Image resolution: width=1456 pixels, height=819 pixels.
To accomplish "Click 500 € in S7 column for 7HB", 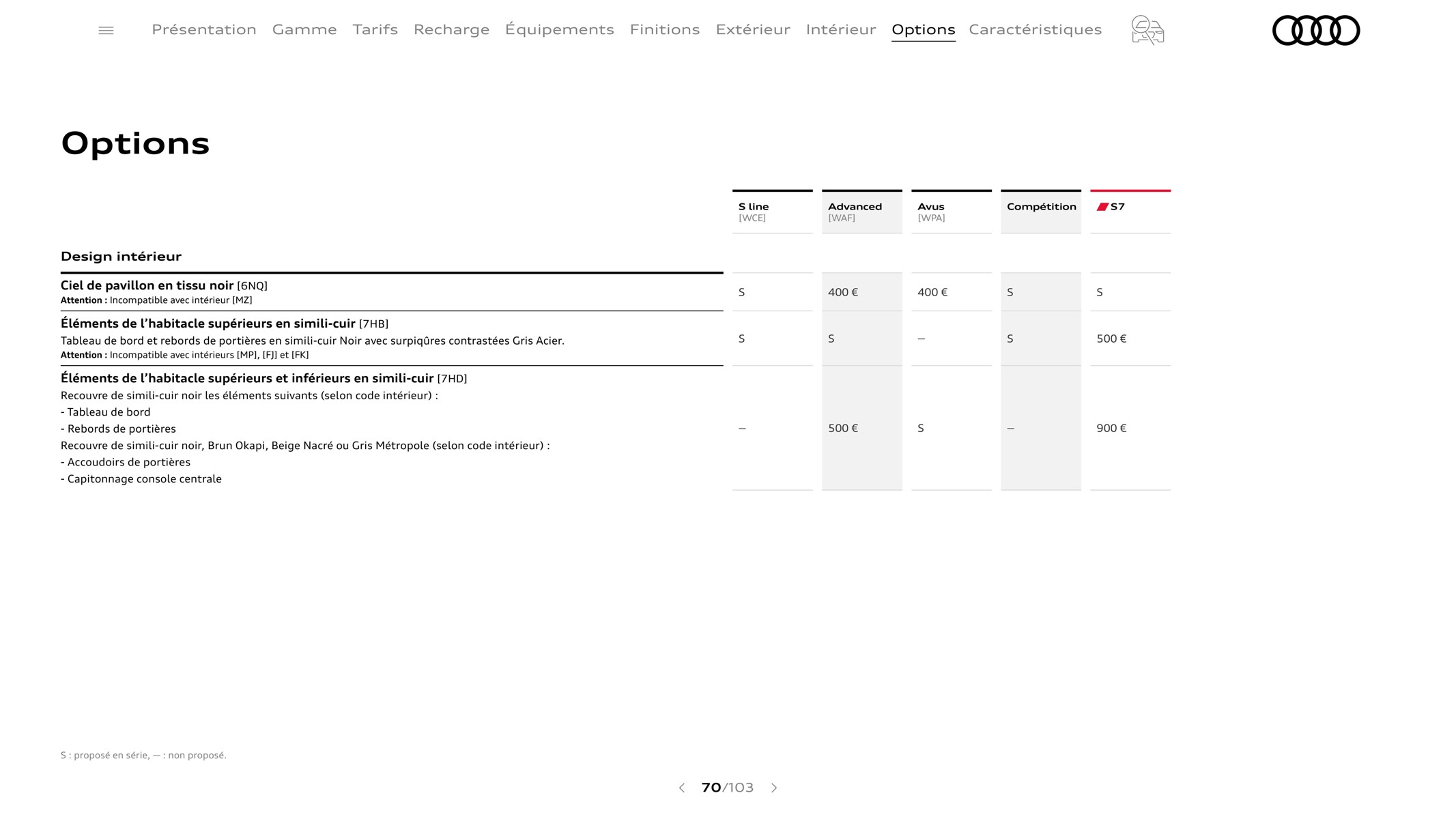I will pos(1111,339).
